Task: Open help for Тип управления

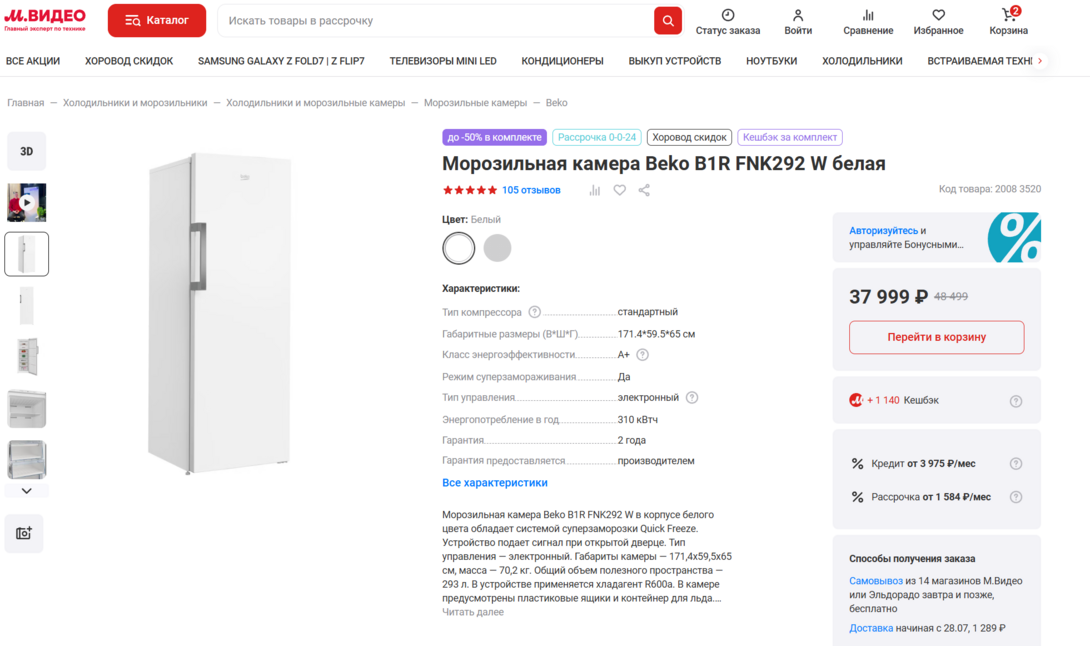Action: [692, 398]
